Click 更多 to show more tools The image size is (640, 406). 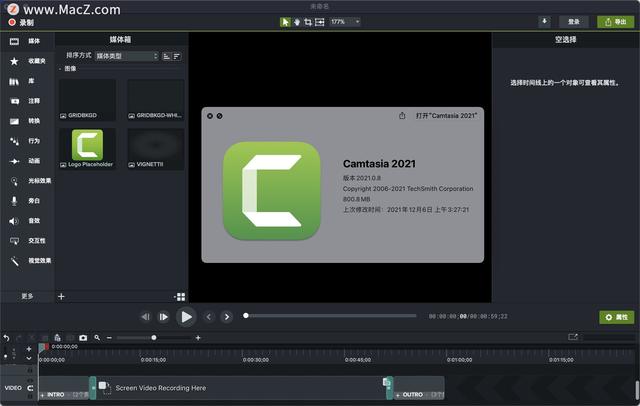[27, 296]
